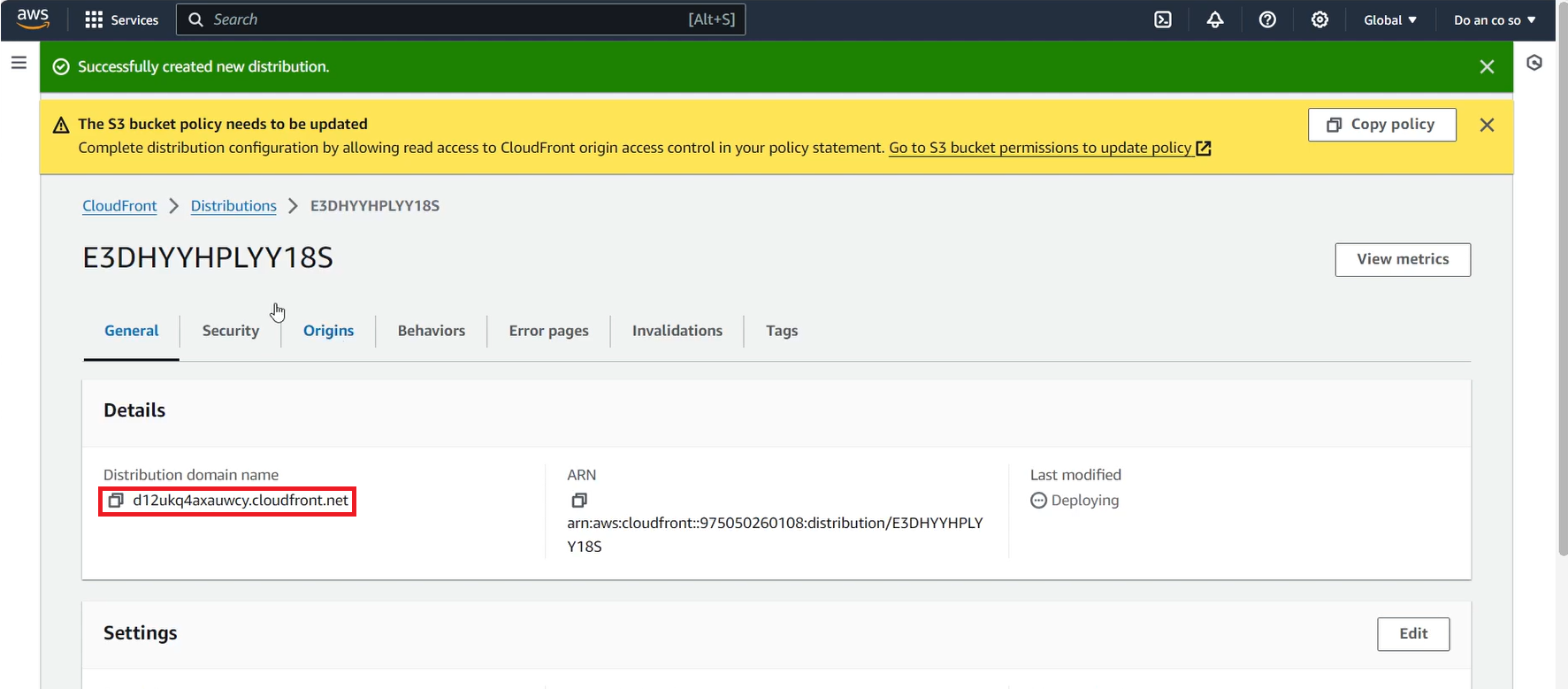1568x689 pixels.
Task: Switch to the Origins tab
Action: point(328,331)
